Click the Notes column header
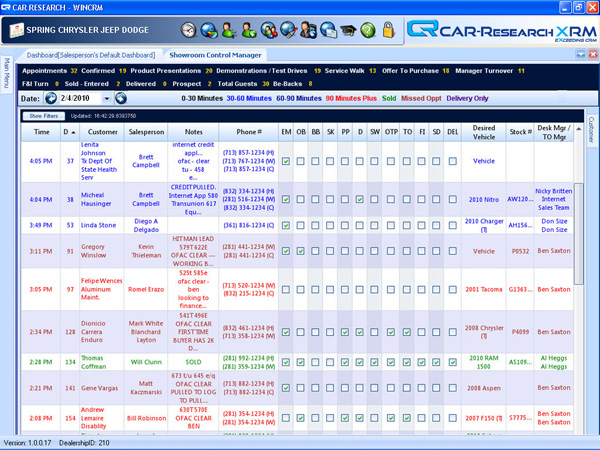This screenshot has height=450, width=600. click(x=193, y=132)
